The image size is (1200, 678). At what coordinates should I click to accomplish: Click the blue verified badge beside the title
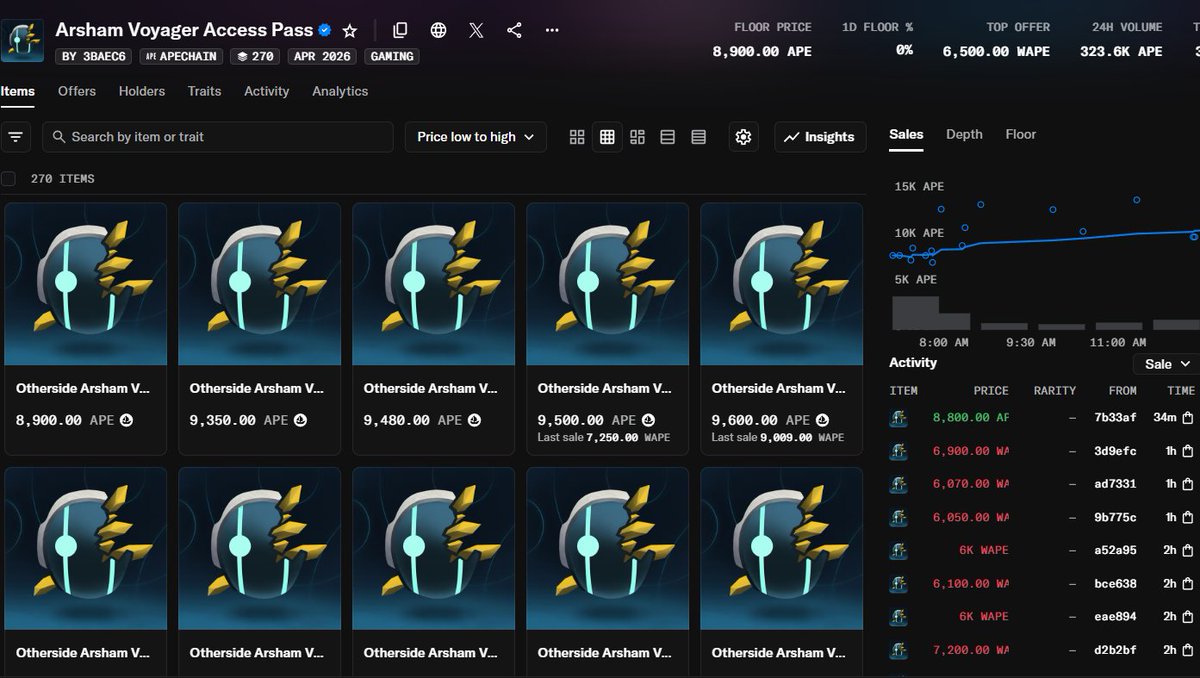[325, 30]
